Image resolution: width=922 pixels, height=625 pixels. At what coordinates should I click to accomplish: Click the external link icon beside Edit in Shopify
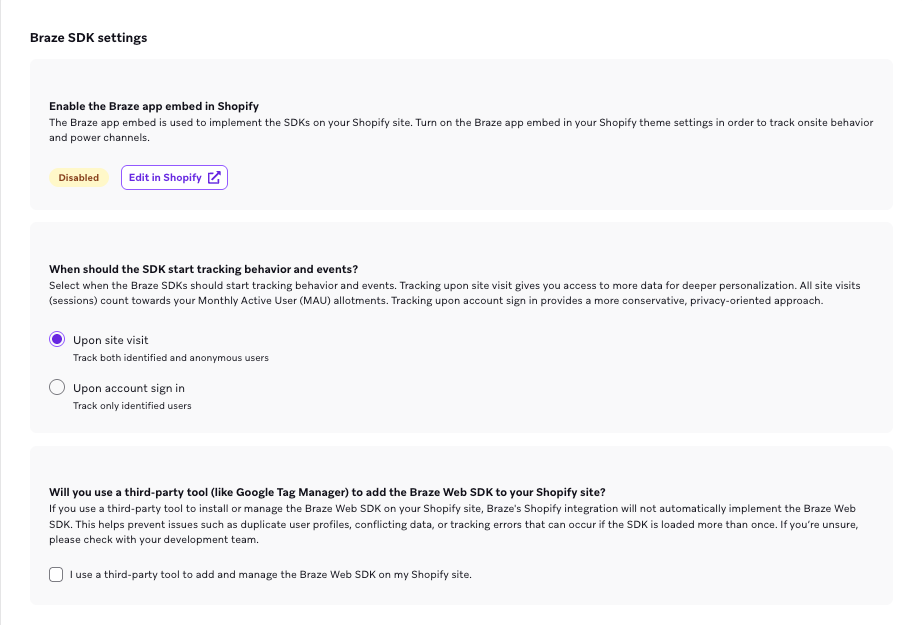214,177
